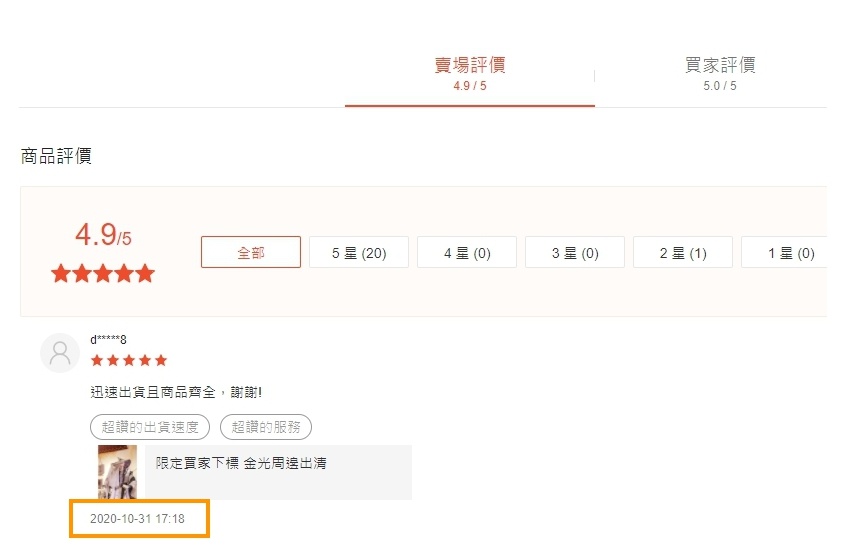Filter reviews by 3 星 (0)
The width and height of the screenshot is (848, 560).
pos(575,252)
